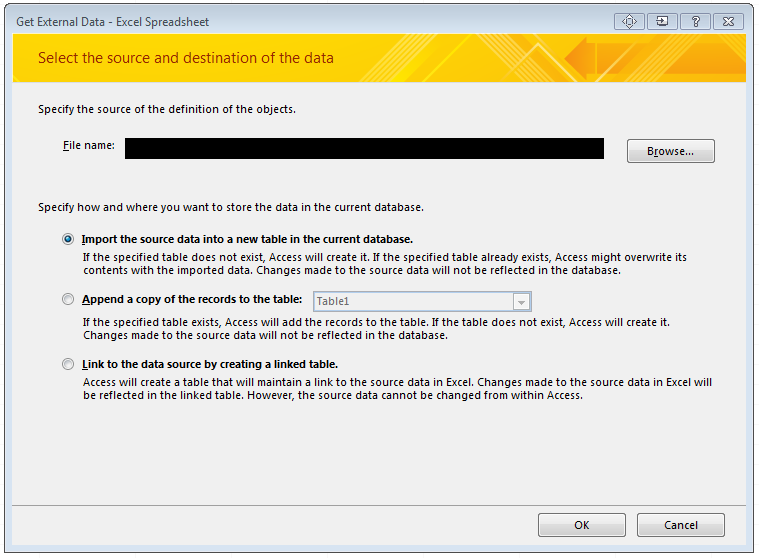Click the 'Link to the data source' label text

click(x=210, y=364)
